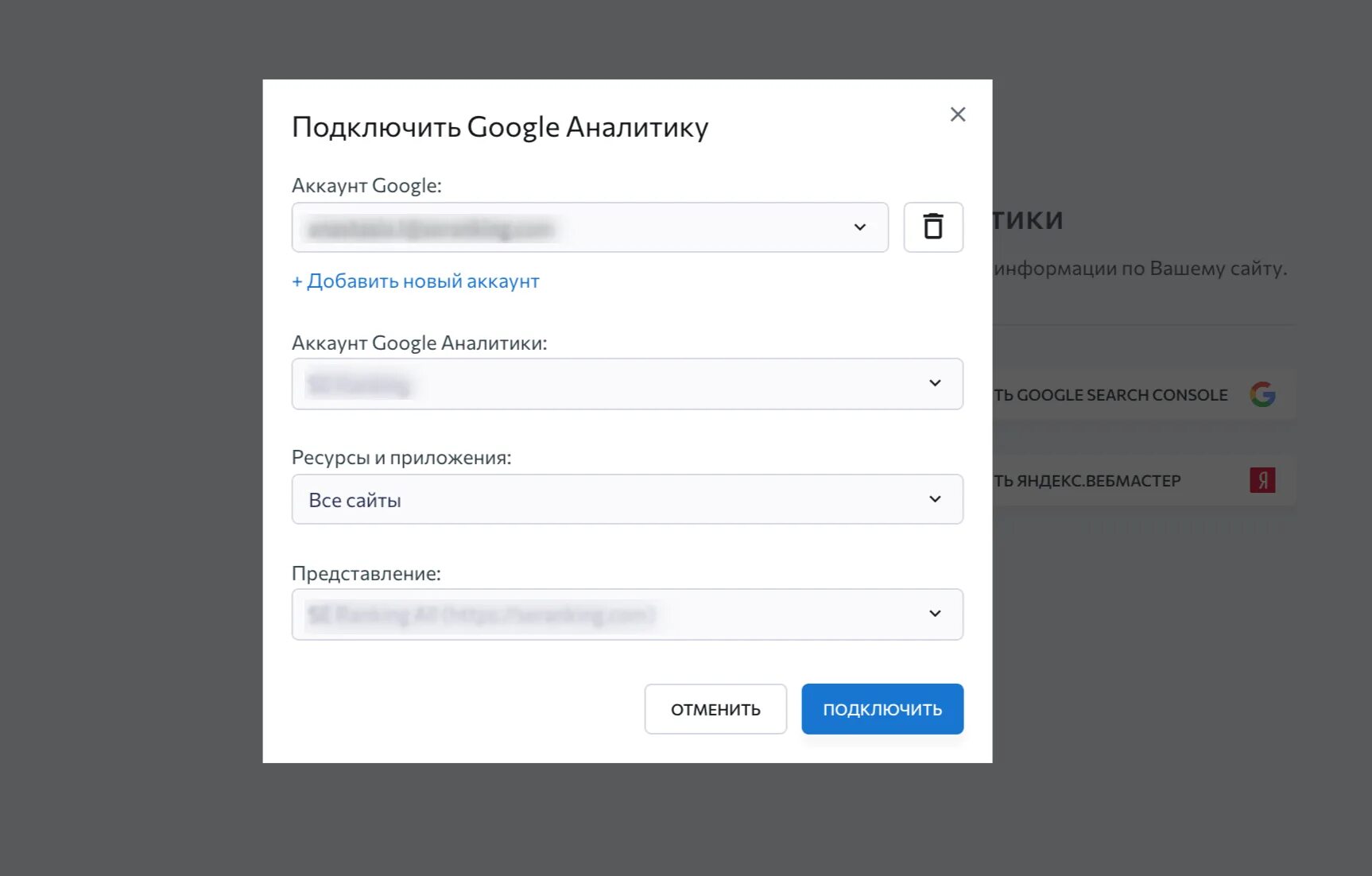Open the Аккаунт Google Аналитики dropdown
This screenshot has height=876, width=1372.
[936, 383]
